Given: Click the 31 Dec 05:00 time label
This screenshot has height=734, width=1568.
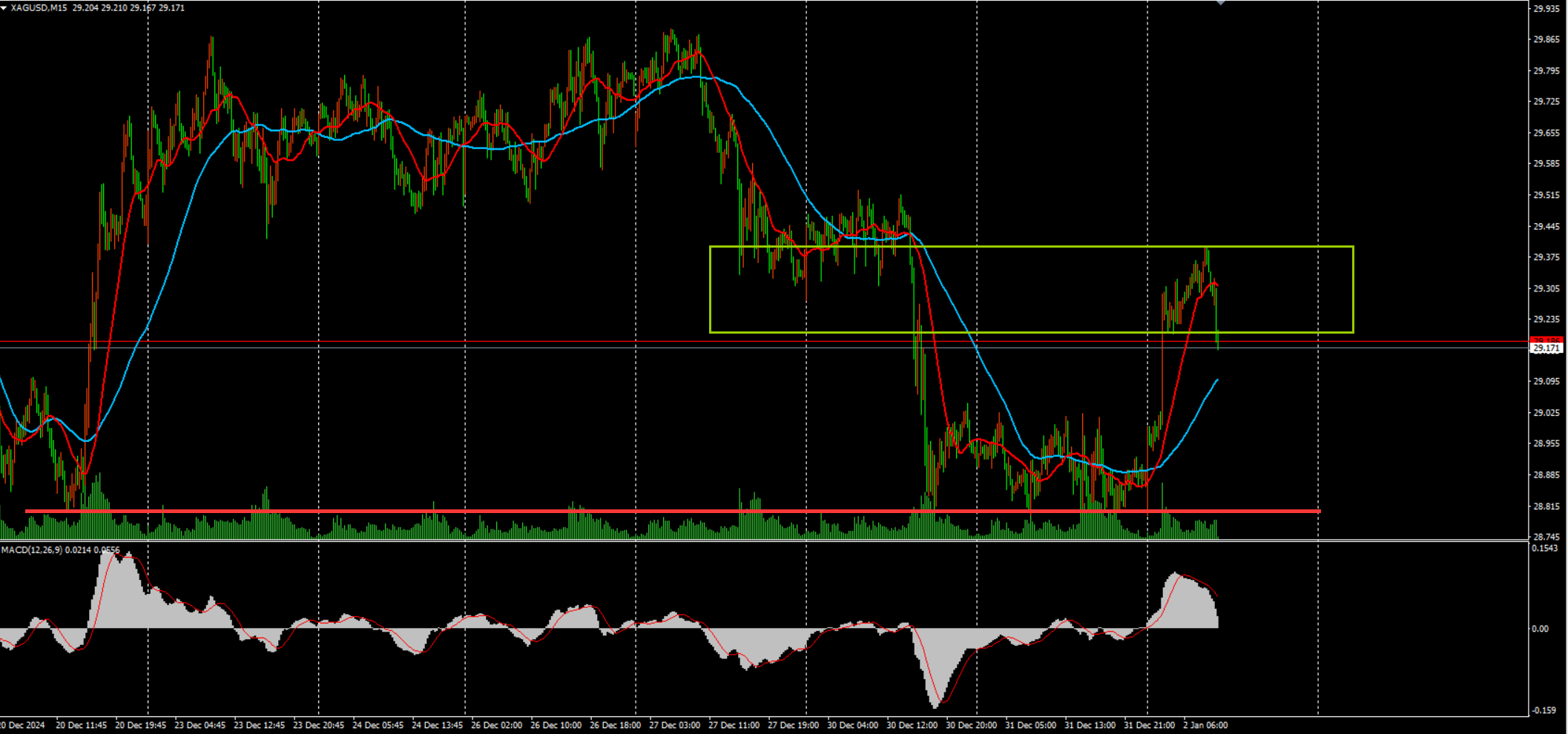Looking at the screenshot, I should (1031, 725).
